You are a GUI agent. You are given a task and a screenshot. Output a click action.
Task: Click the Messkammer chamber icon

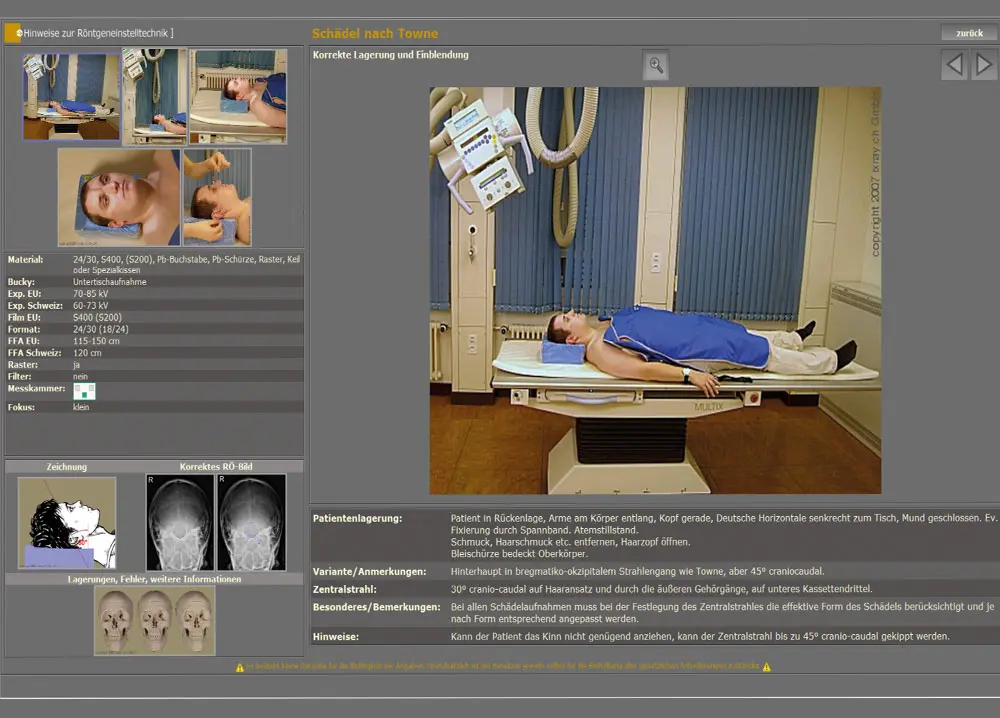tap(84, 391)
